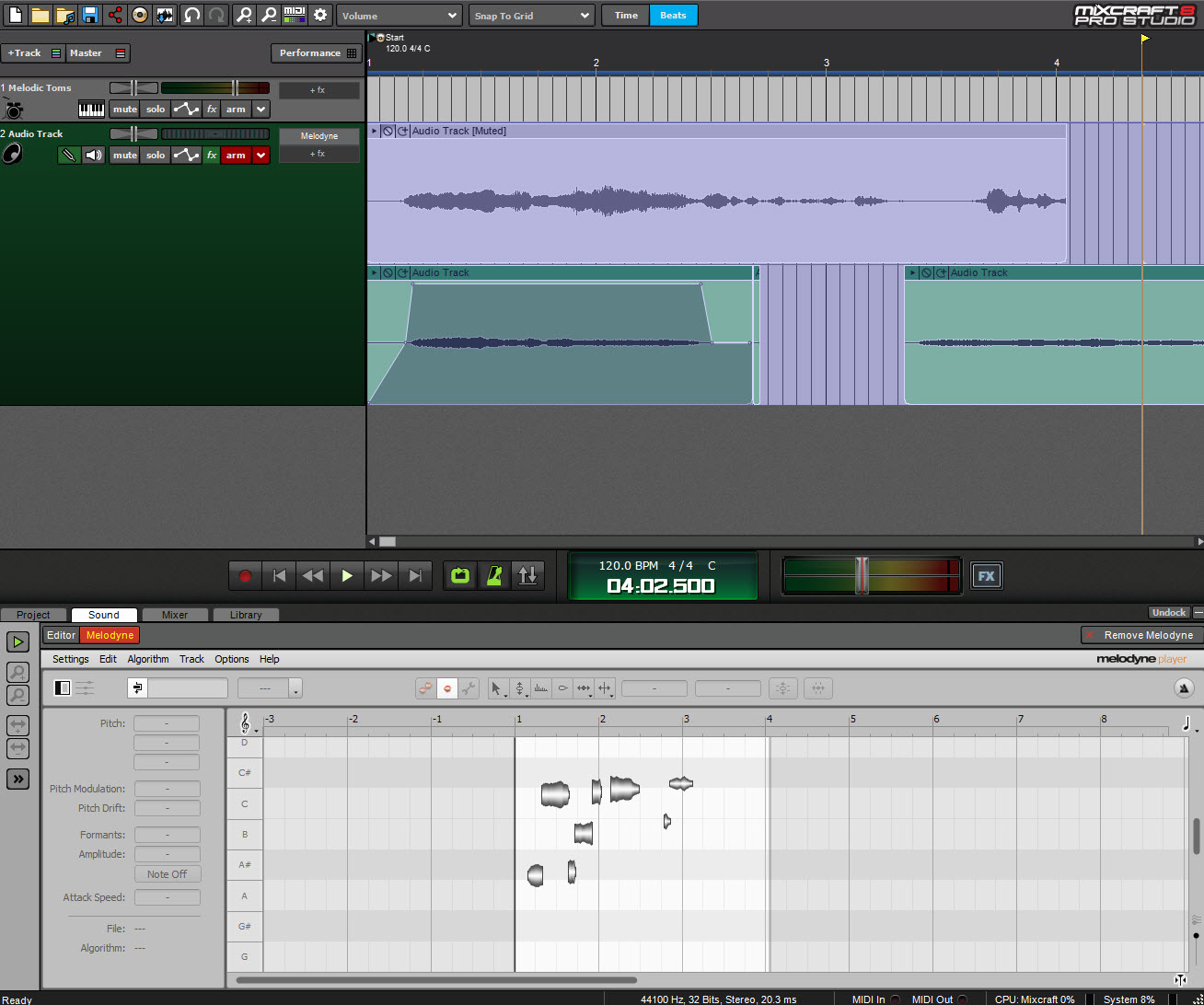Viewport: 1204px width, 1005px height.
Task: Expand the muted Audio Track clip triangle
Action: (x=374, y=131)
